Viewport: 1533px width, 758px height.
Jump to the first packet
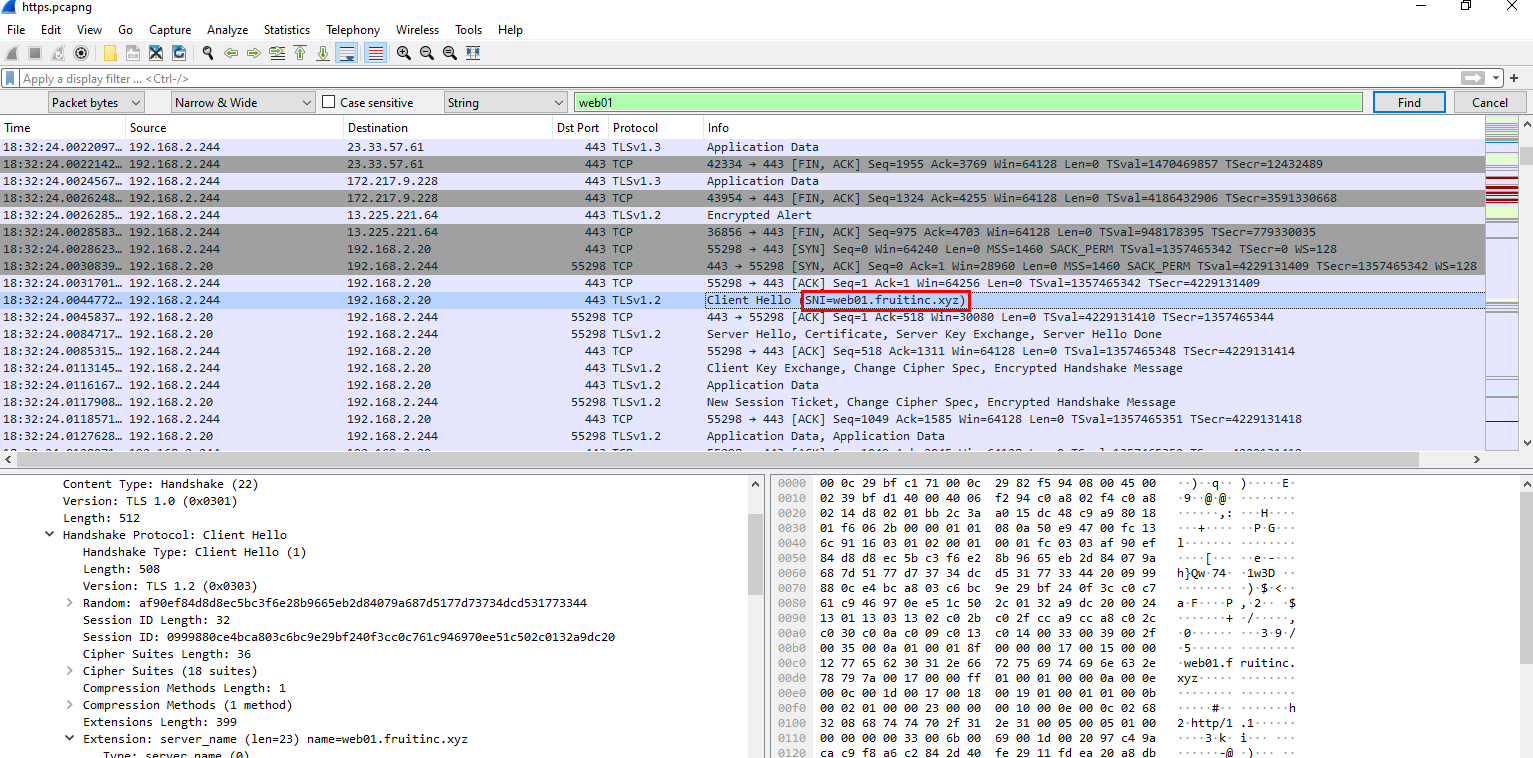tap(299, 53)
